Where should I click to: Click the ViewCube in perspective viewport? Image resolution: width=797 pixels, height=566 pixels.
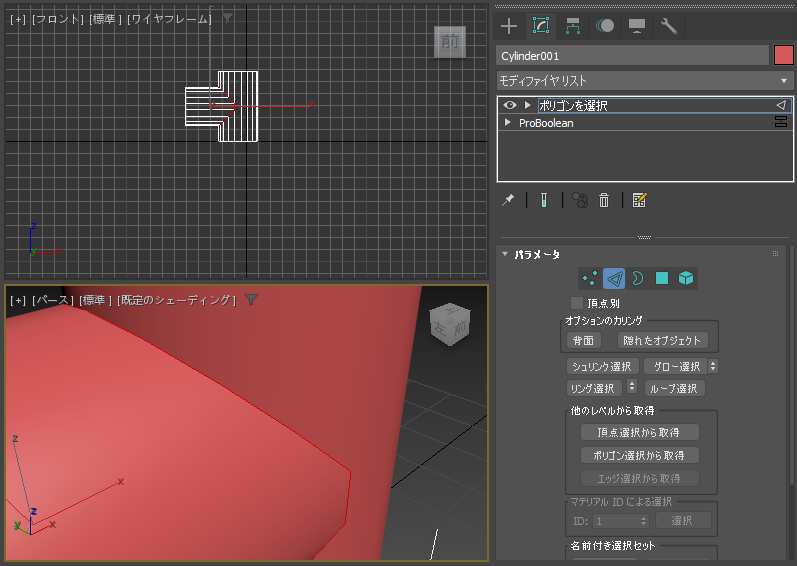pyautogui.click(x=450, y=325)
